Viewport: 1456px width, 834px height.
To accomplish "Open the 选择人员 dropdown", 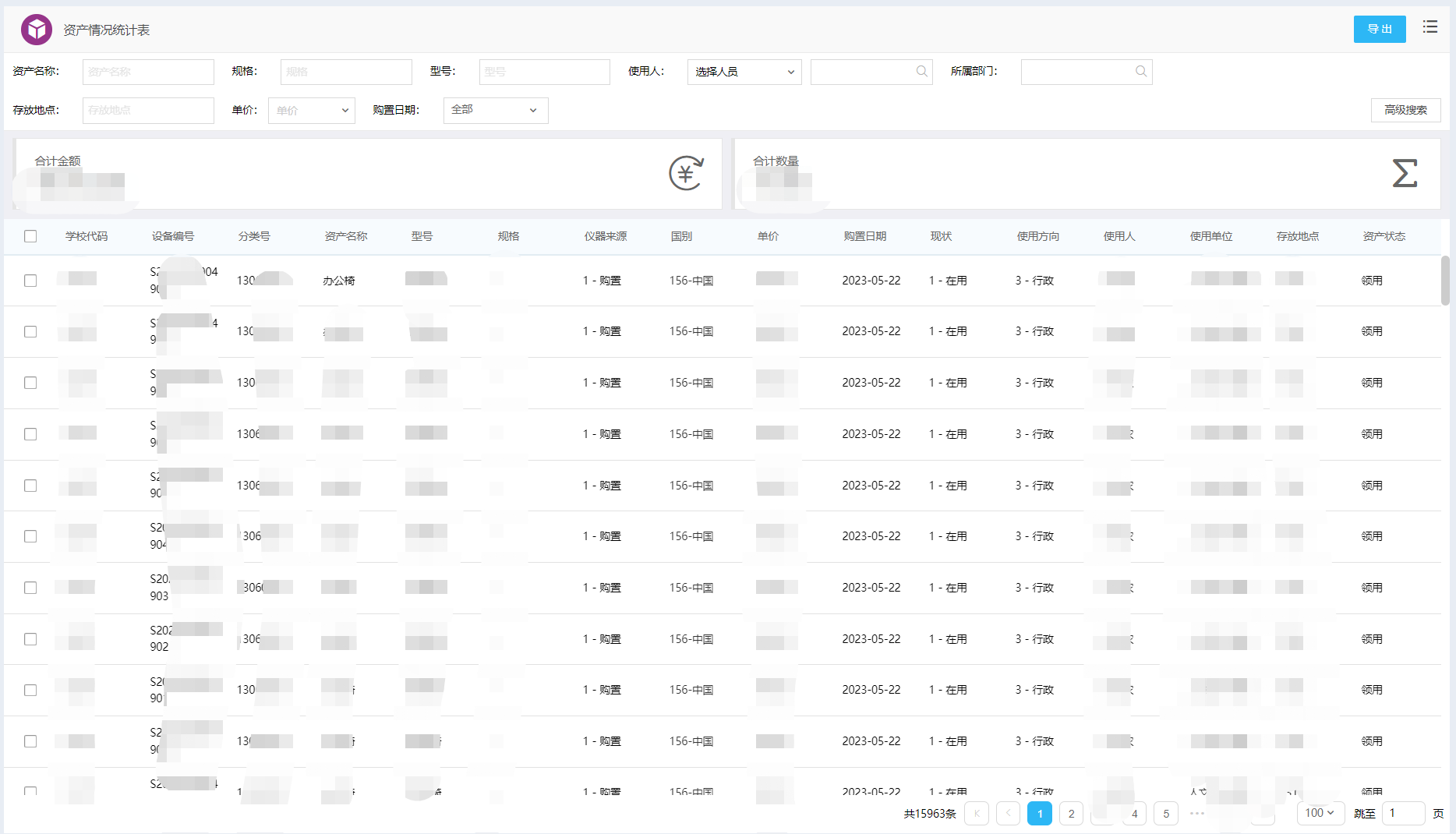I will [x=744, y=72].
